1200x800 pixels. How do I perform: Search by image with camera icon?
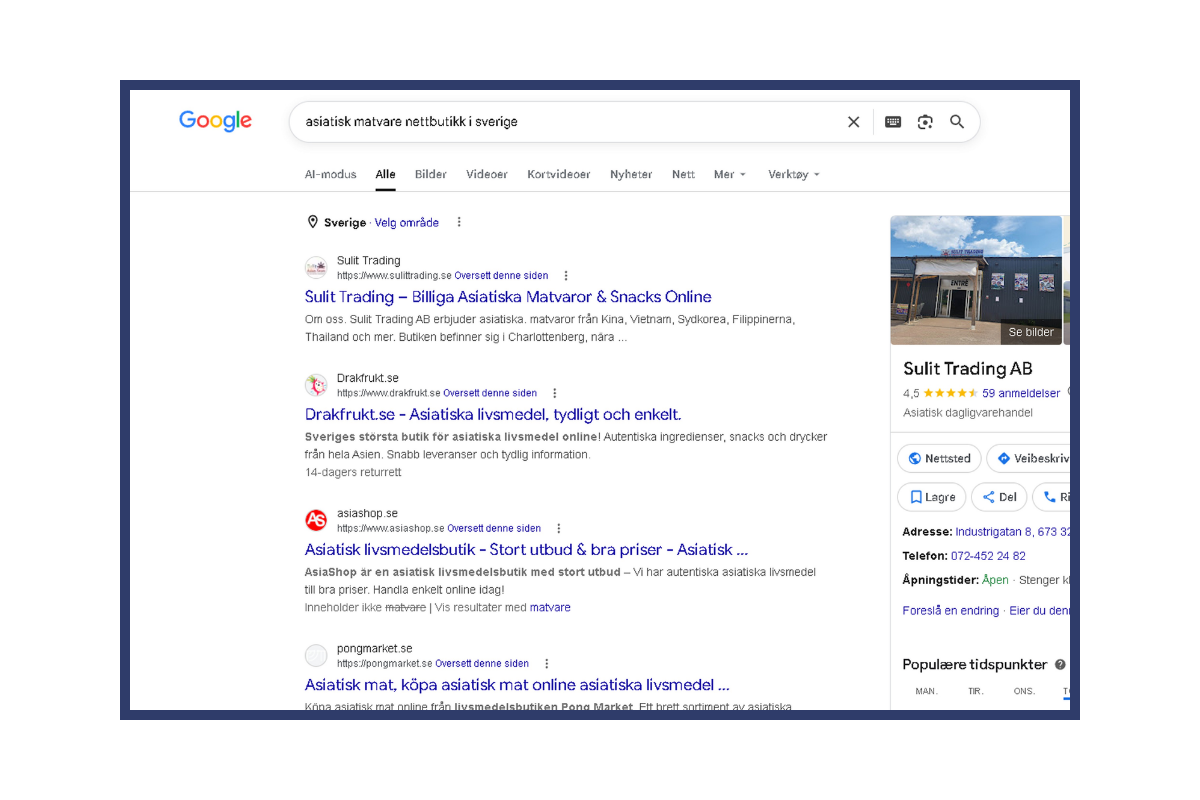tap(925, 122)
